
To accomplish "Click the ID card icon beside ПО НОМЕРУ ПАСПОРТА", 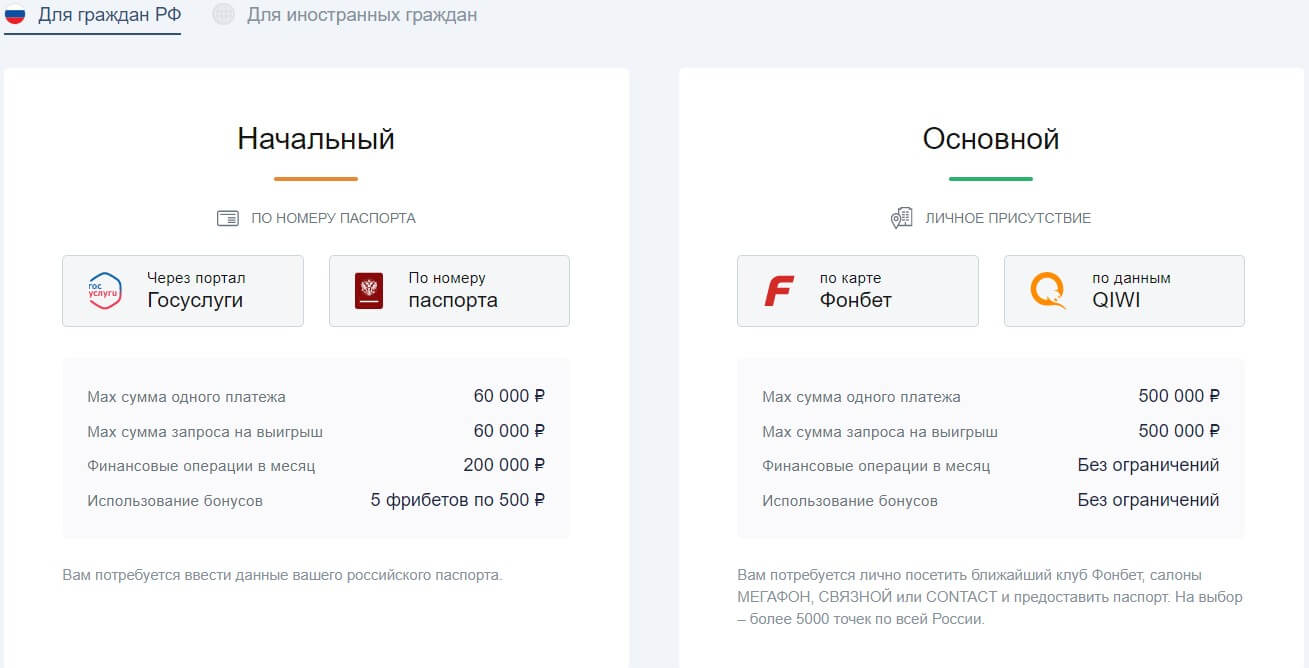I will tap(228, 218).
